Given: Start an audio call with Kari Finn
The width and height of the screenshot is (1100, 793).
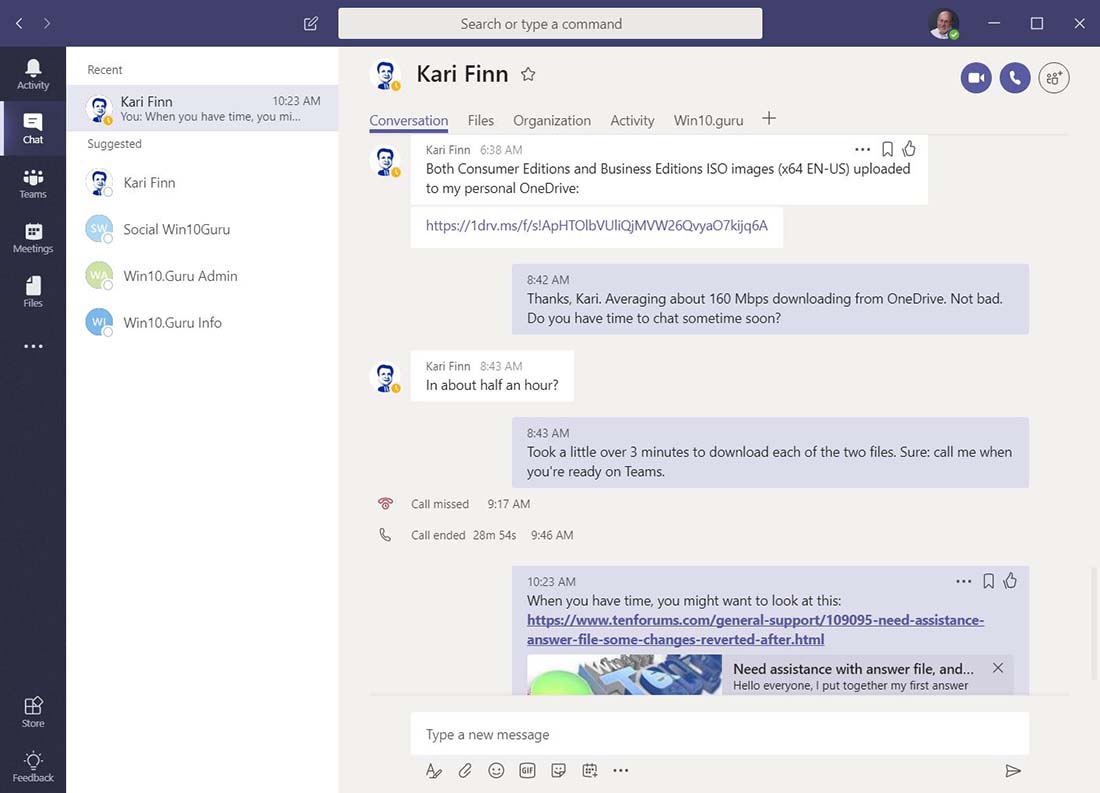Looking at the screenshot, I should 1015,77.
